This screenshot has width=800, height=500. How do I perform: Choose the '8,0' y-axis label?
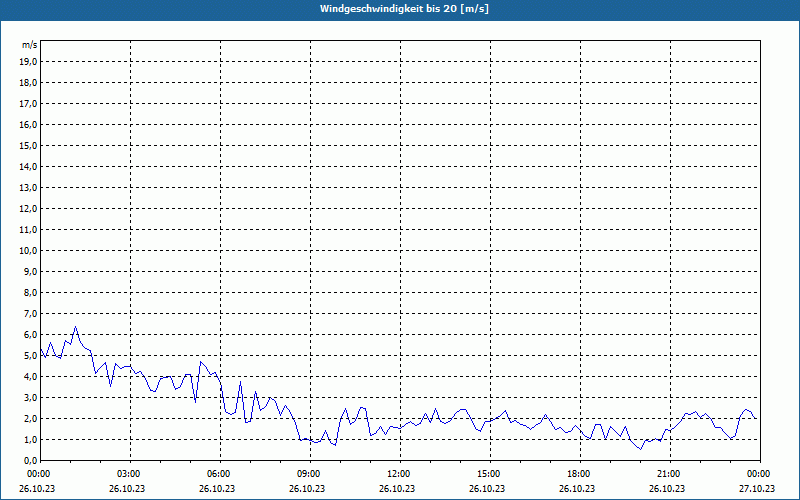pyautogui.click(x=30, y=292)
